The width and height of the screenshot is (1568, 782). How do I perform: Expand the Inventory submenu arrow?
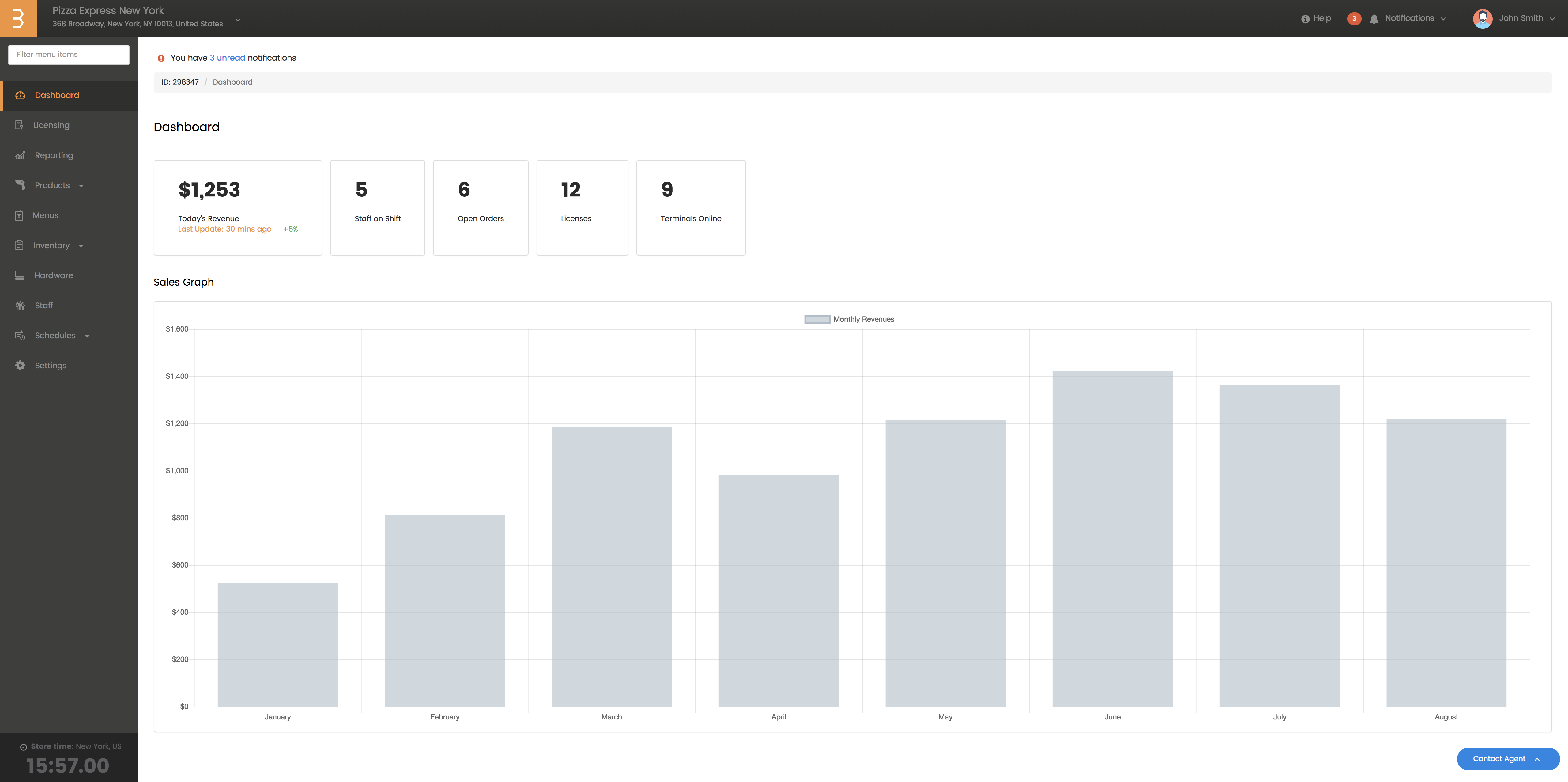pyautogui.click(x=81, y=246)
